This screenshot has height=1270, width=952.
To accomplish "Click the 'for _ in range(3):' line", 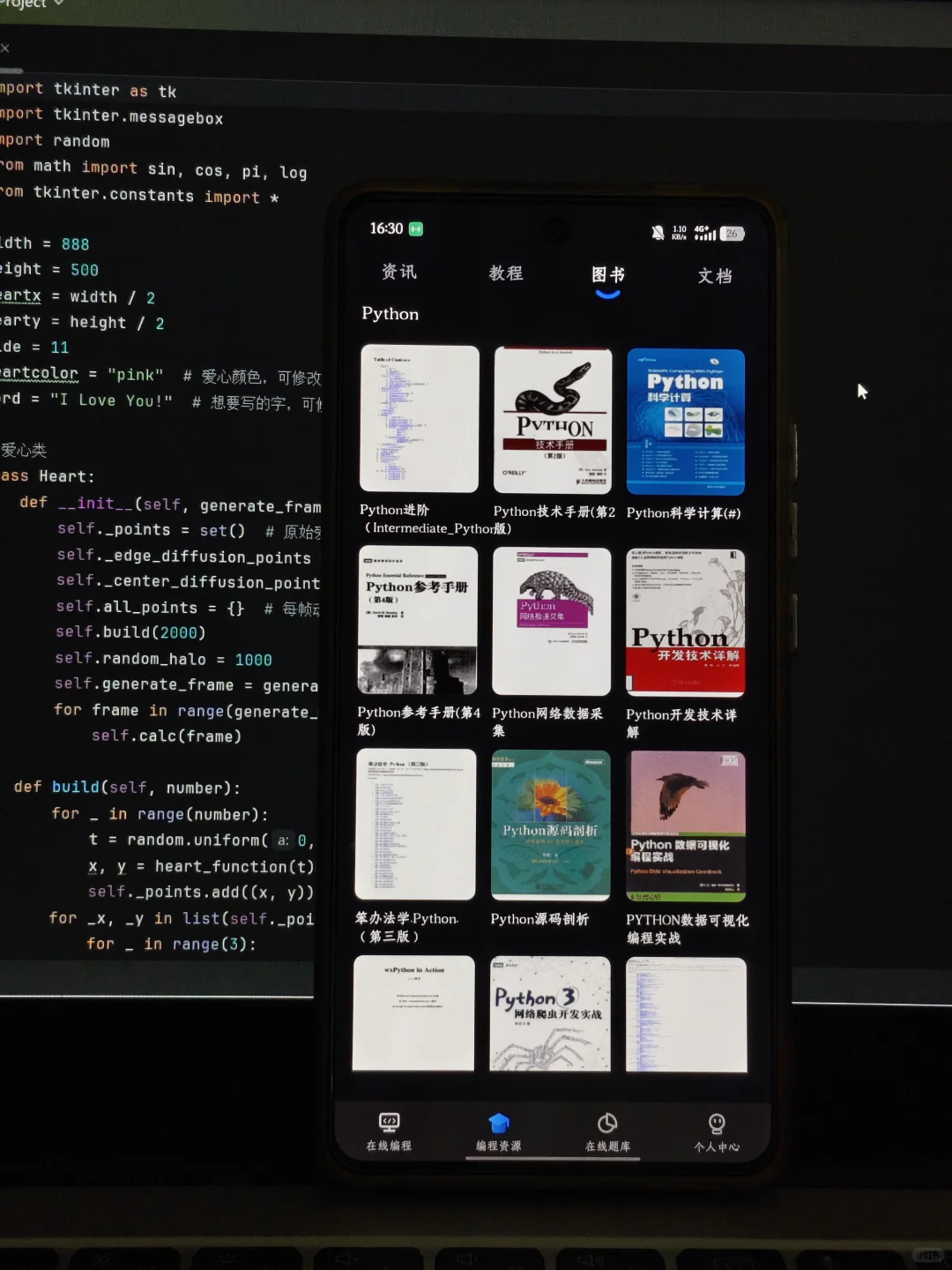I will (171, 944).
